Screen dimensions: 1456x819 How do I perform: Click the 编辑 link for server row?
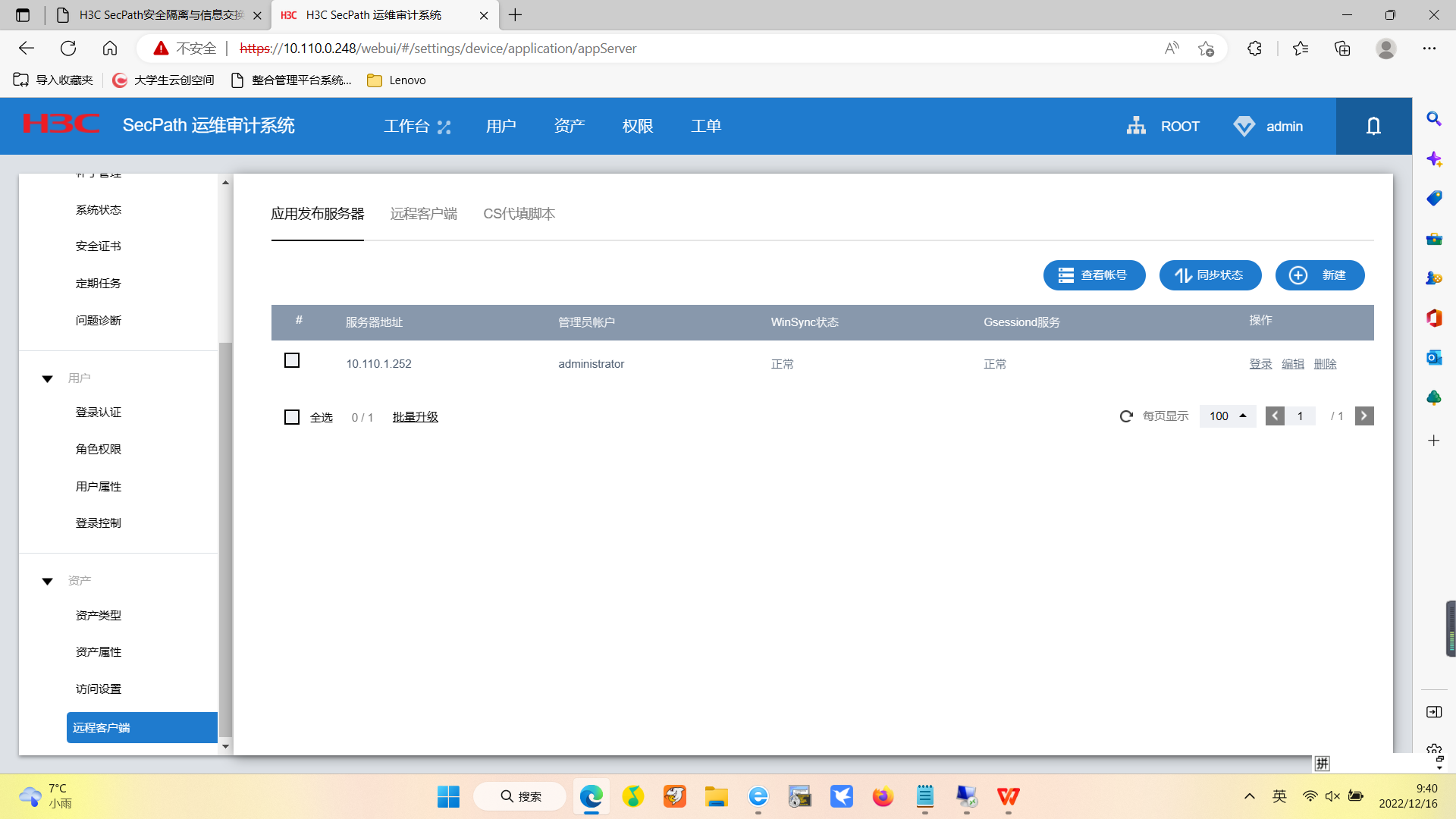pos(1292,364)
